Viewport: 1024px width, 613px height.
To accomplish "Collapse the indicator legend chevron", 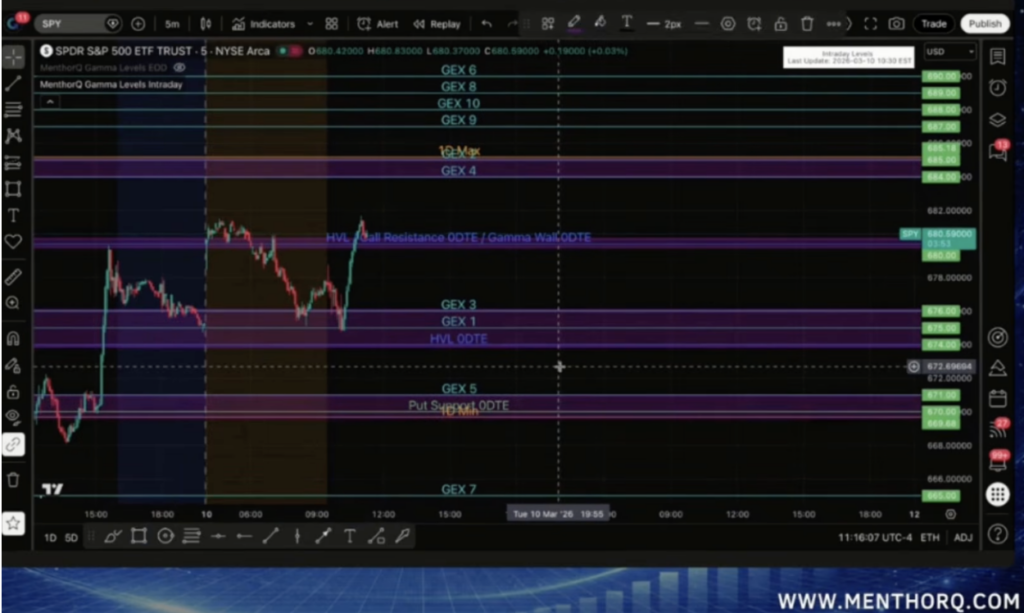I will [50, 101].
